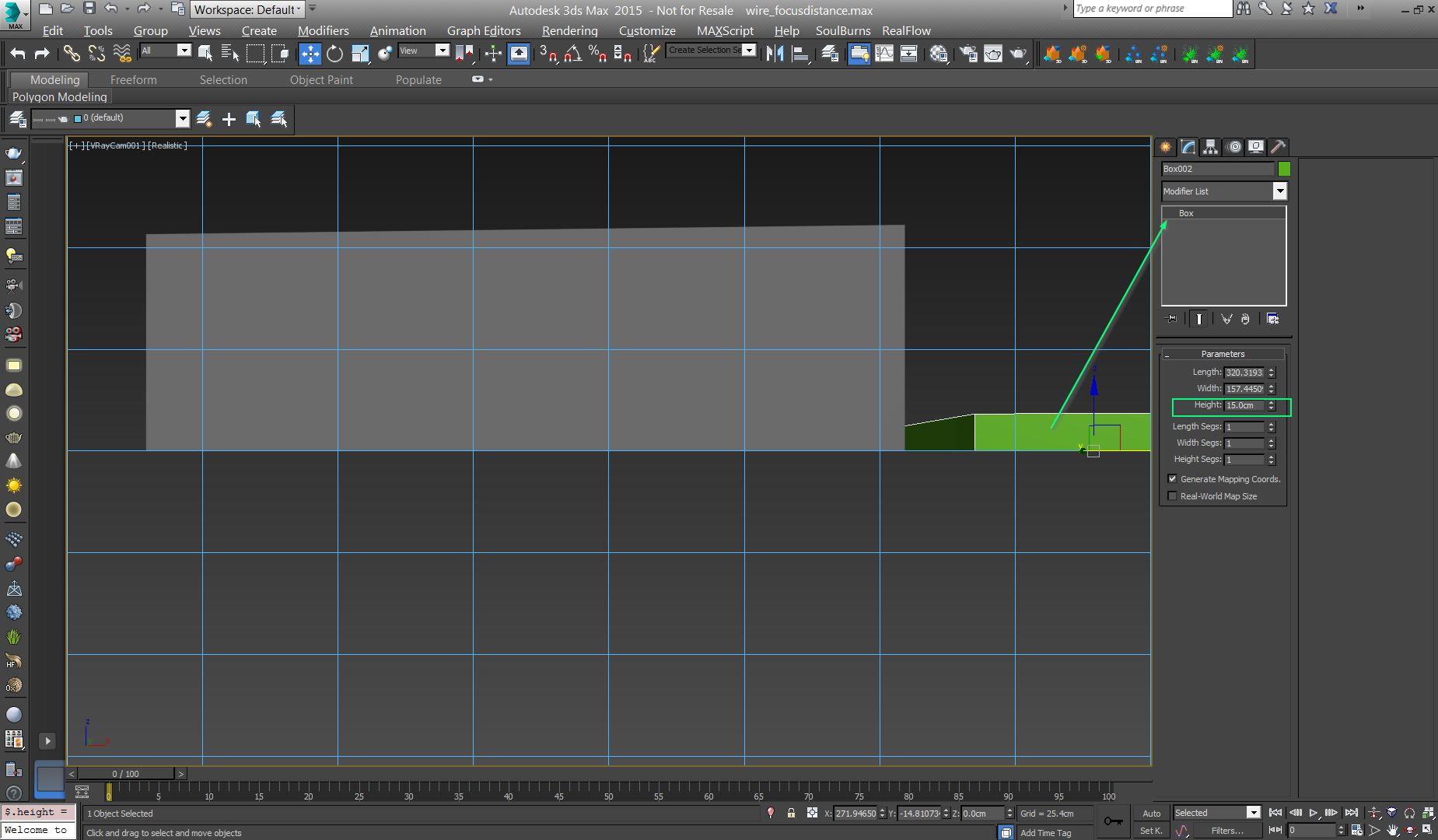The image size is (1438, 840).
Task: Click Add Time Tag label
Action: pyautogui.click(x=1045, y=833)
